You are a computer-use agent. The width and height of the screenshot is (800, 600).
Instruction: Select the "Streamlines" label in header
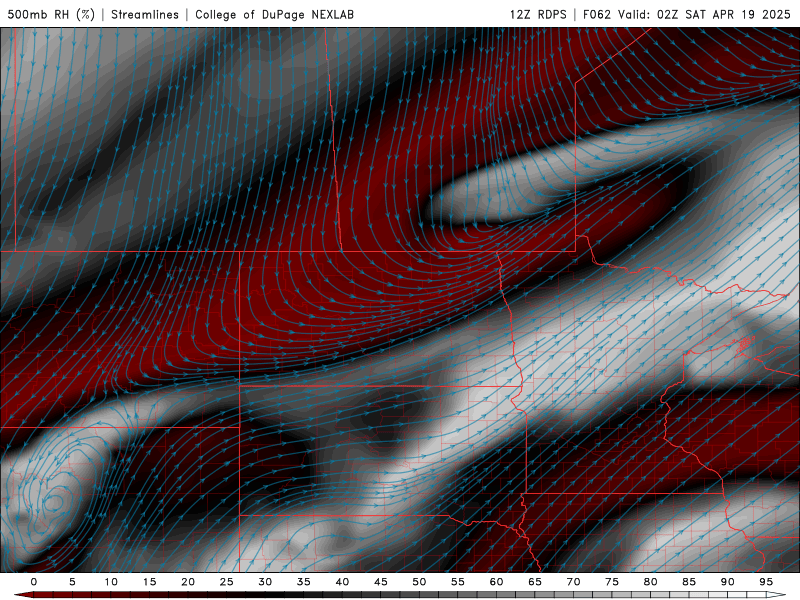pyautogui.click(x=145, y=14)
